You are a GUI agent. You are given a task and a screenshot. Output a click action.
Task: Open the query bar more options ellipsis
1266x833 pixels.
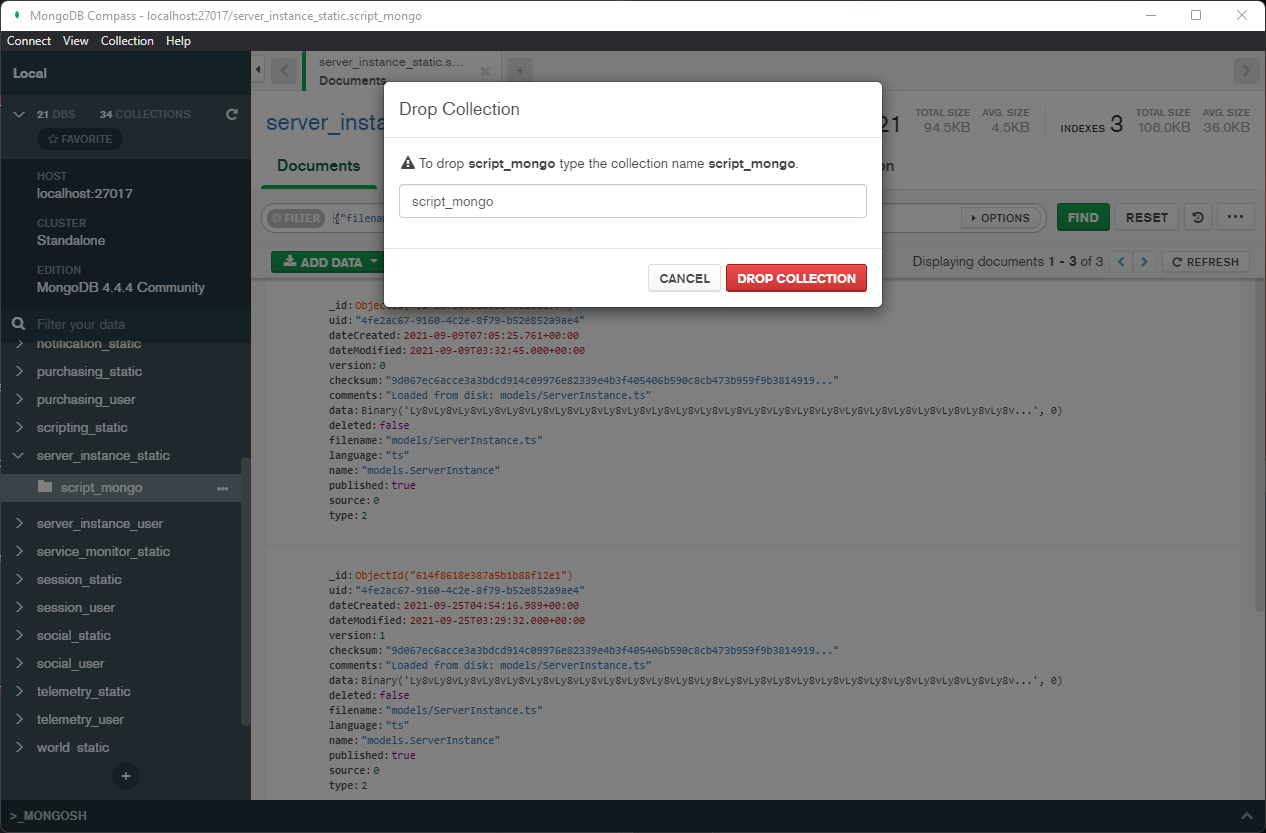[x=1235, y=217]
